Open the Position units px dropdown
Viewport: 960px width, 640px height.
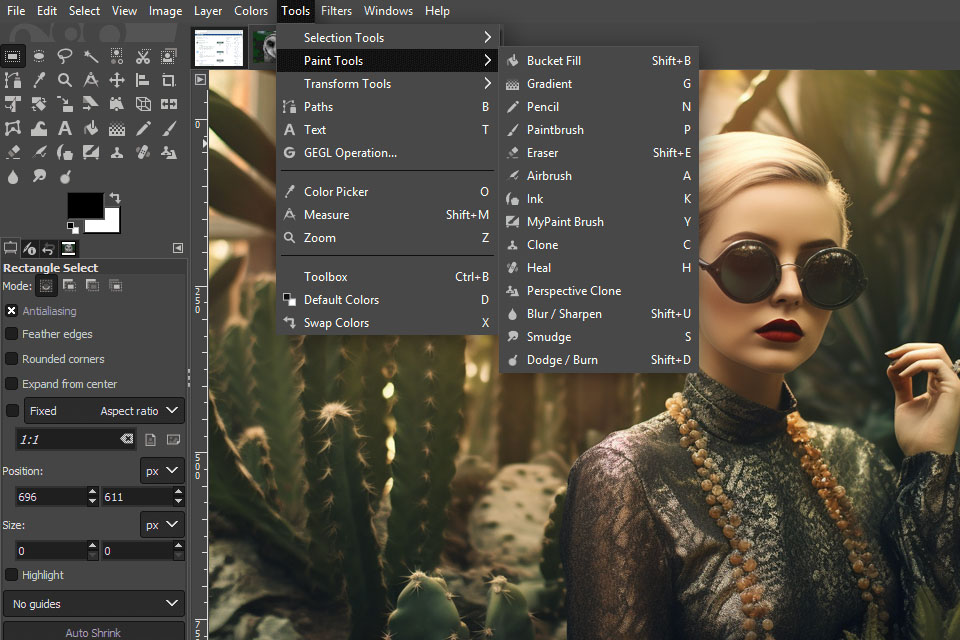(x=162, y=470)
